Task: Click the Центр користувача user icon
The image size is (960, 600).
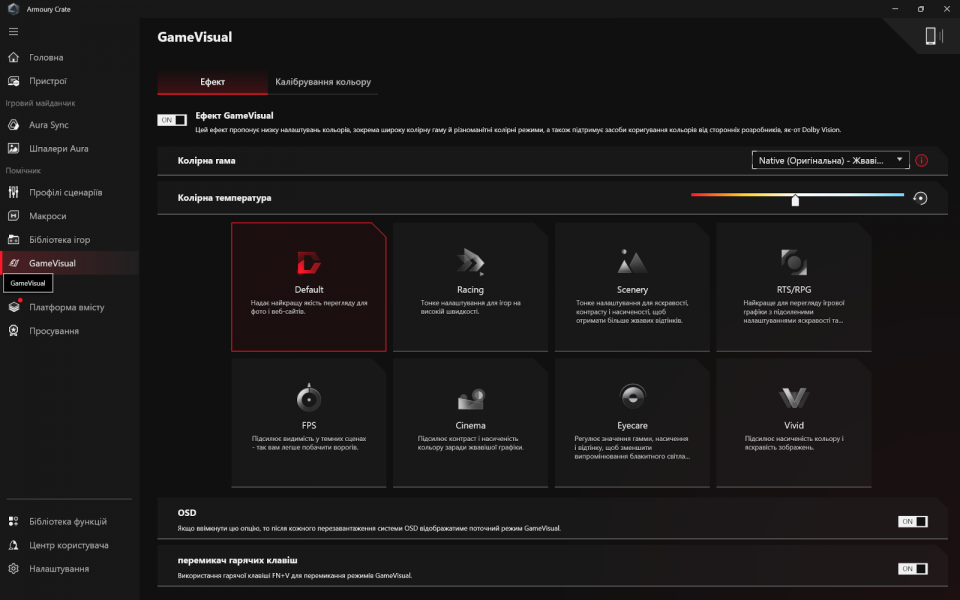Action: tap(13, 546)
